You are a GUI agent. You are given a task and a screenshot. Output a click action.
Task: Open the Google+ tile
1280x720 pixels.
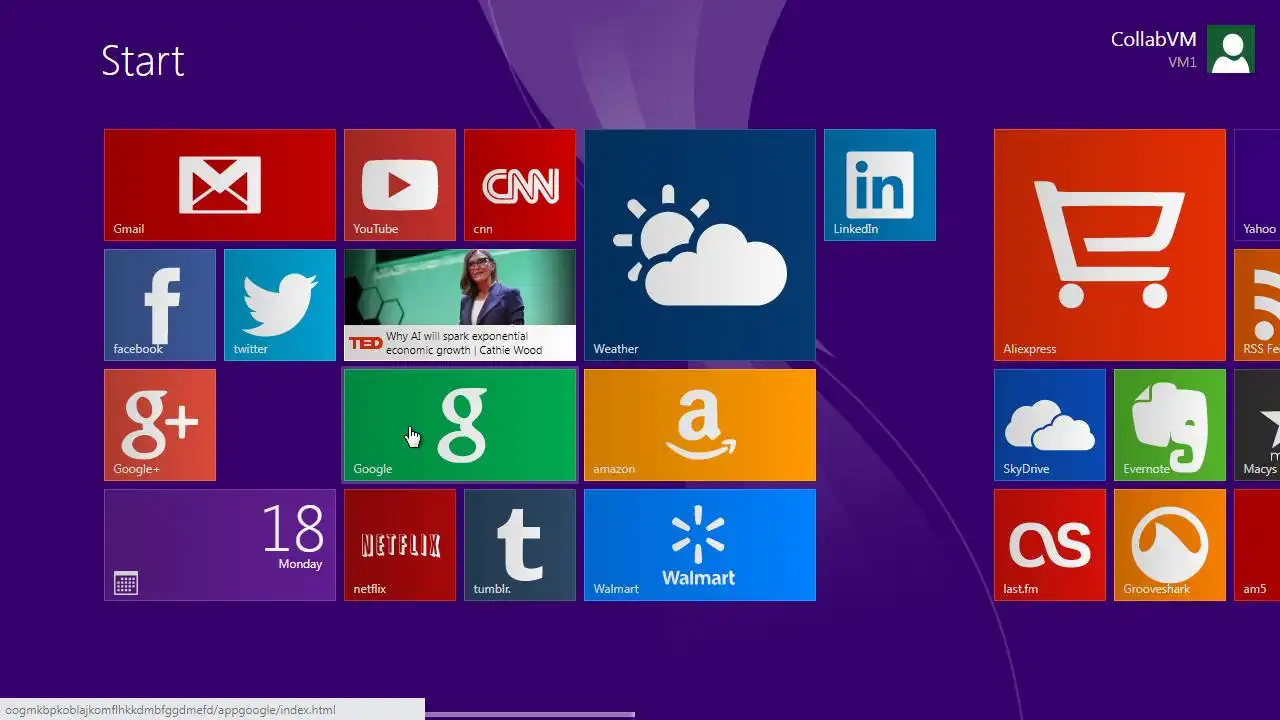160,425
